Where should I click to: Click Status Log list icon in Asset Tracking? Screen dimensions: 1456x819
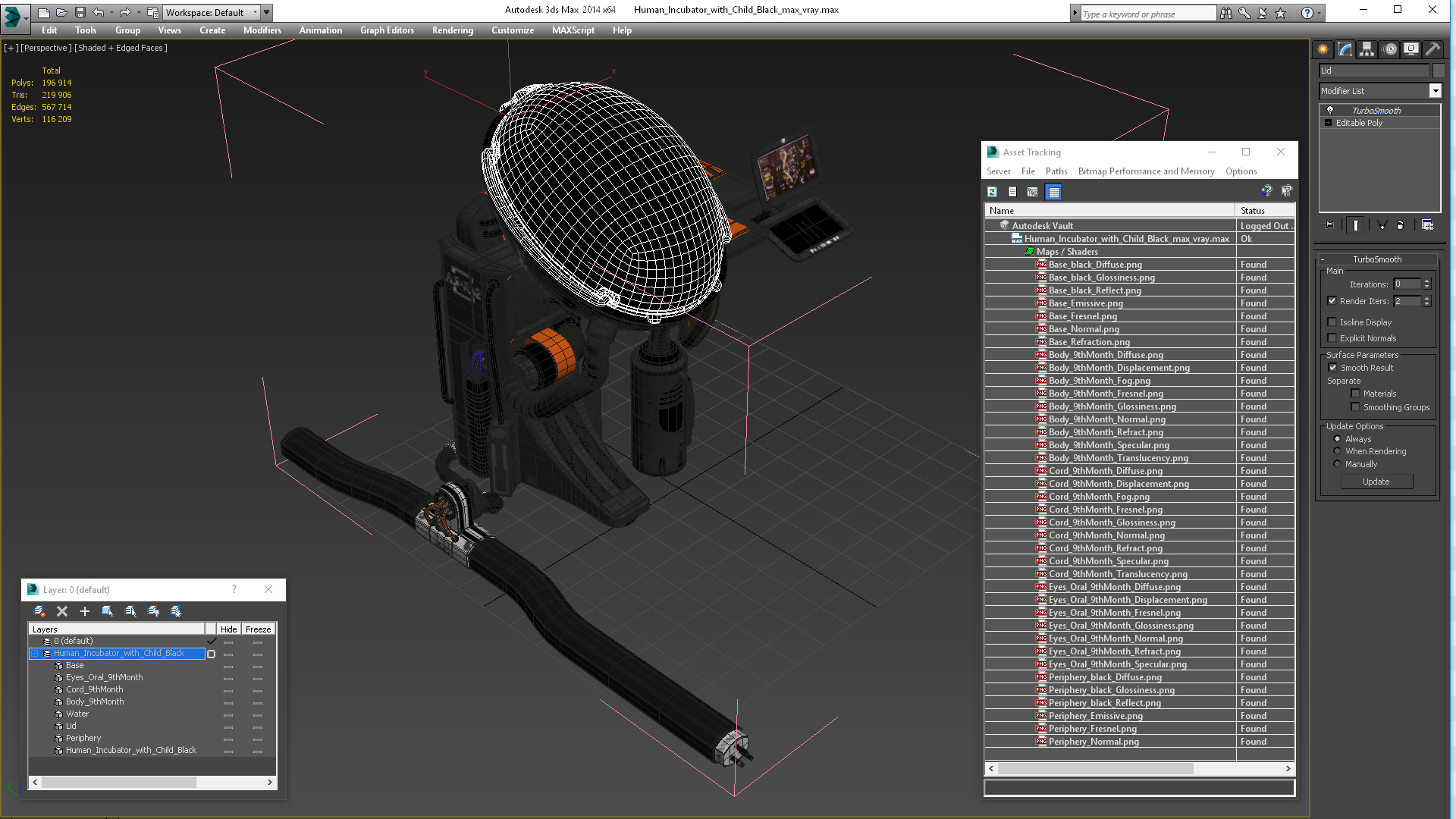[1012, 192]
